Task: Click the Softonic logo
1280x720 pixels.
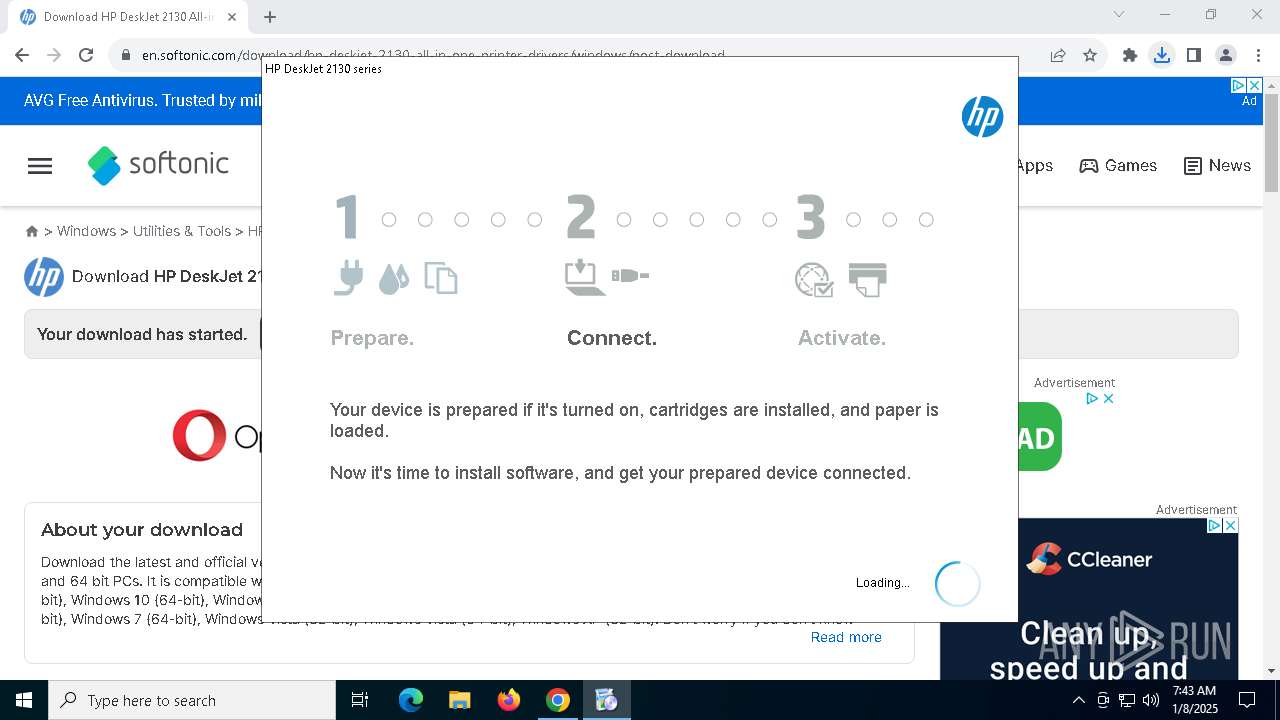Action: (158, 165)
